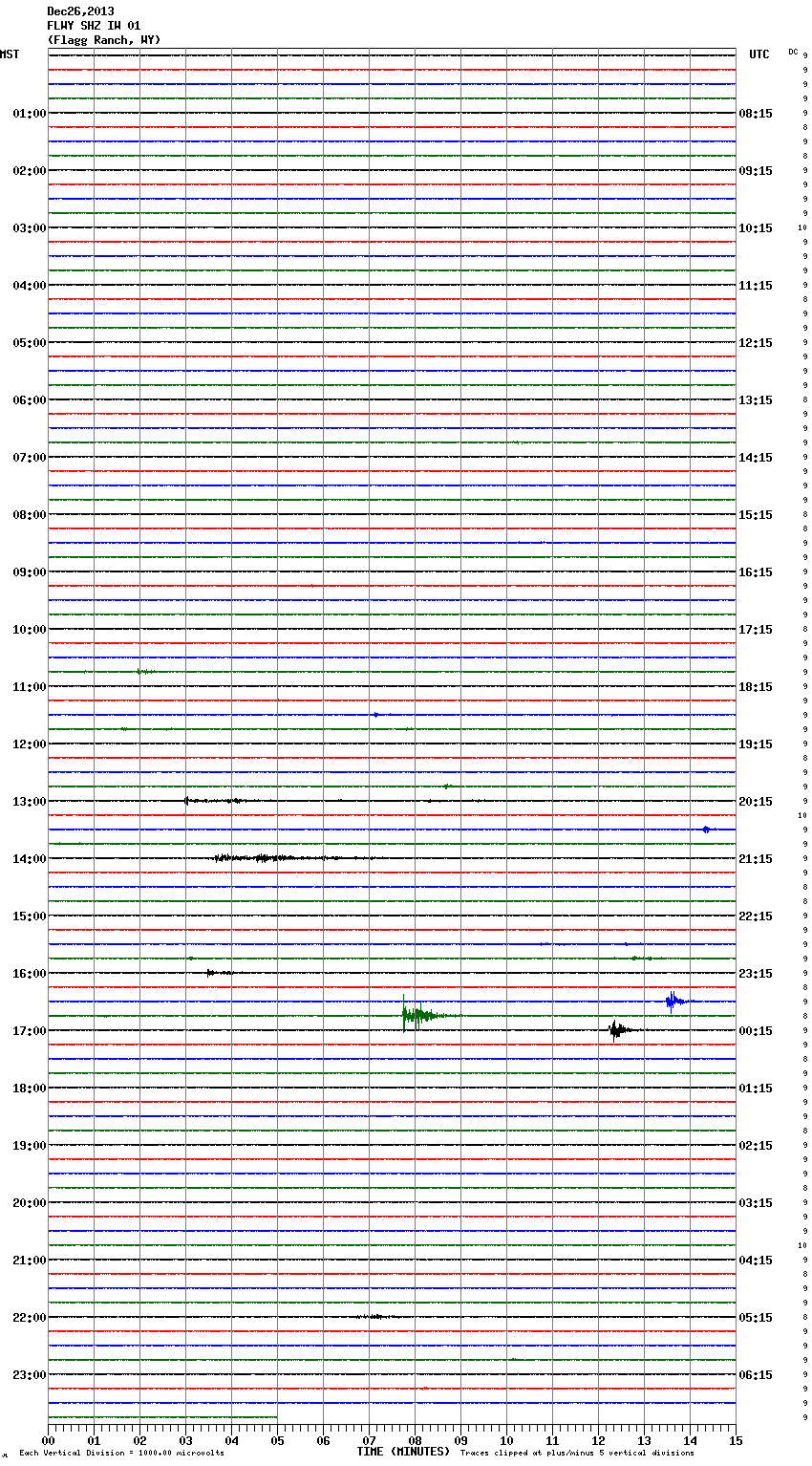Click the 18:15 UTC time label
812x1466 pixels.
pos(756,687)
